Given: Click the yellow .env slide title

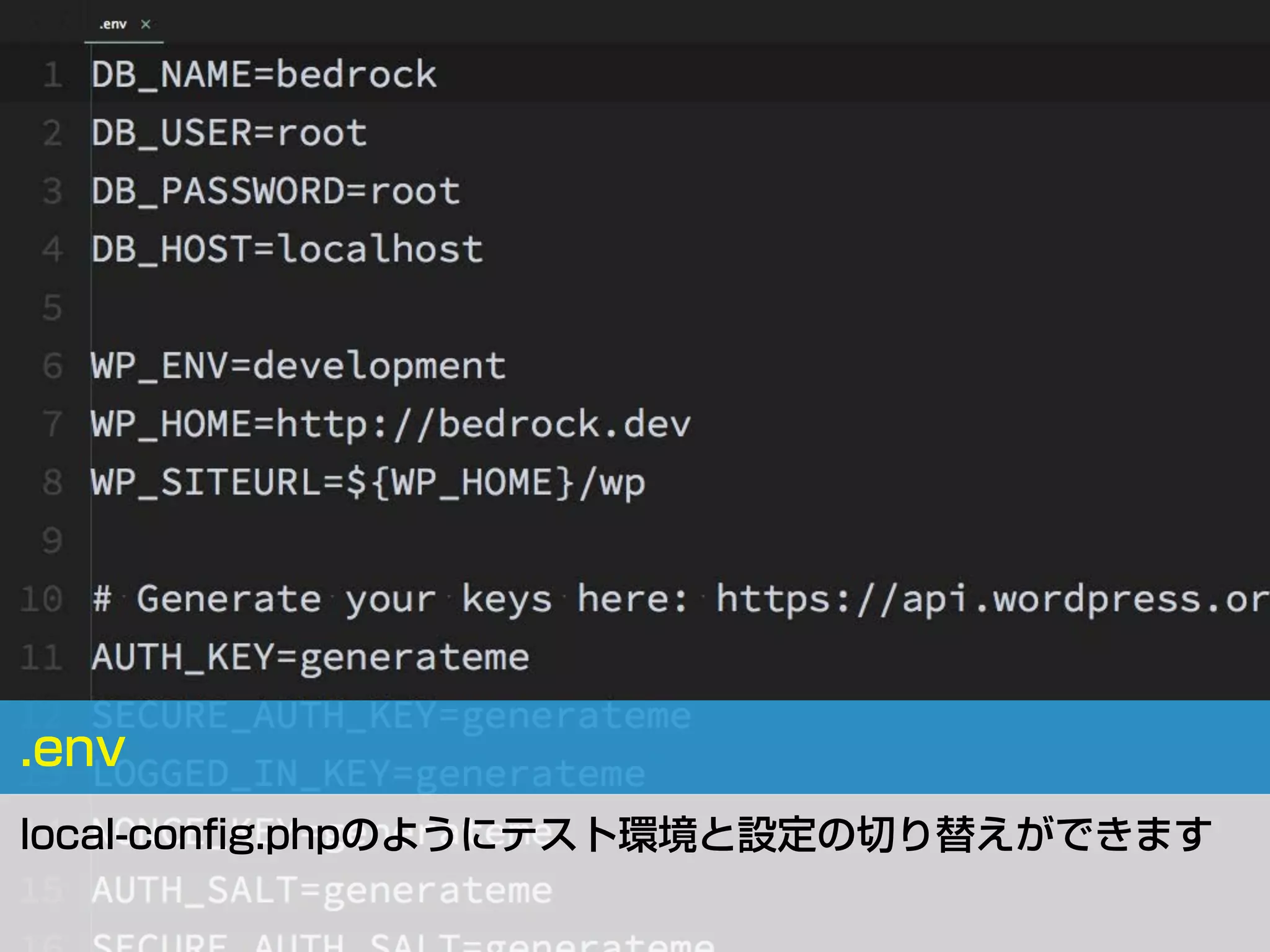Looking at the screenshot, I should pos(73,749).
